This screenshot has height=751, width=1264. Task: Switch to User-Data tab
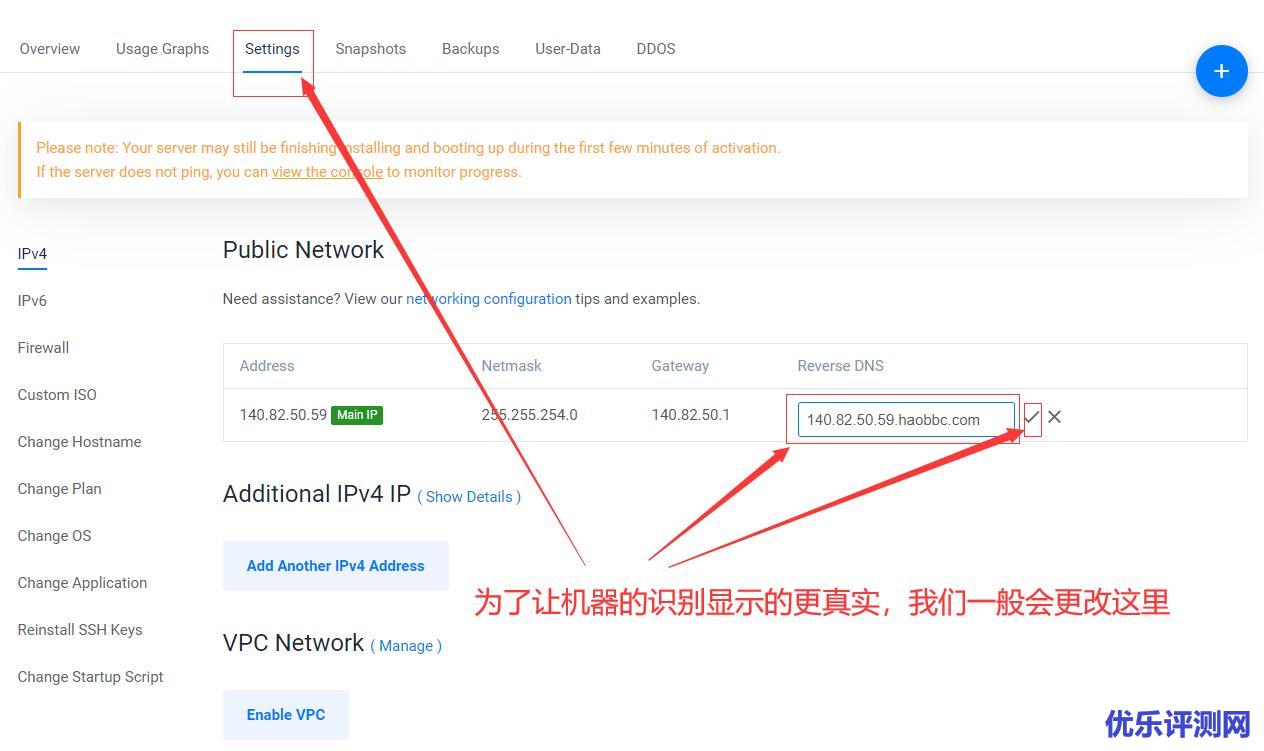[568, 48]
